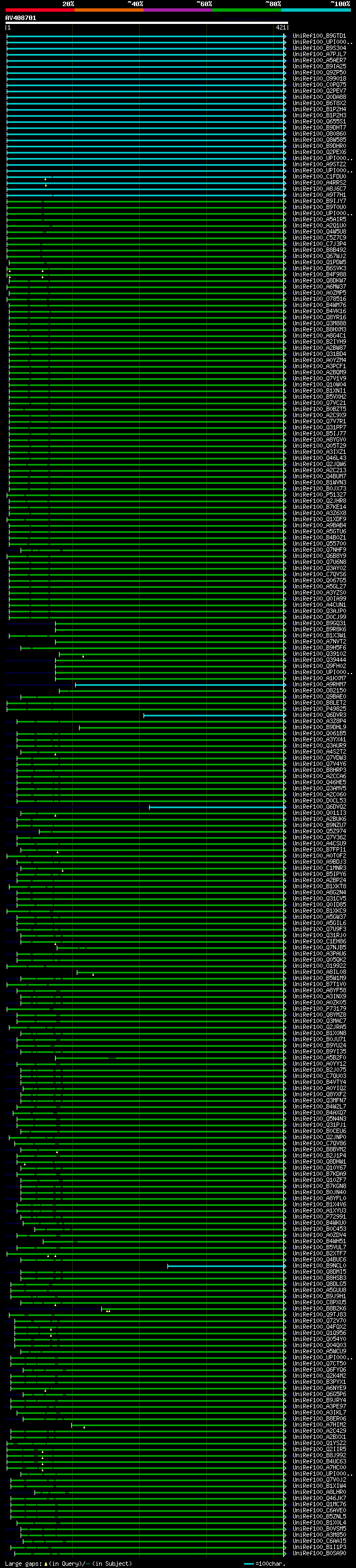Screen dimensions: 356x1568
Task: Click the green alignment bar for UniRef100_A7HIM2
Action: [x=179, y=1426]
